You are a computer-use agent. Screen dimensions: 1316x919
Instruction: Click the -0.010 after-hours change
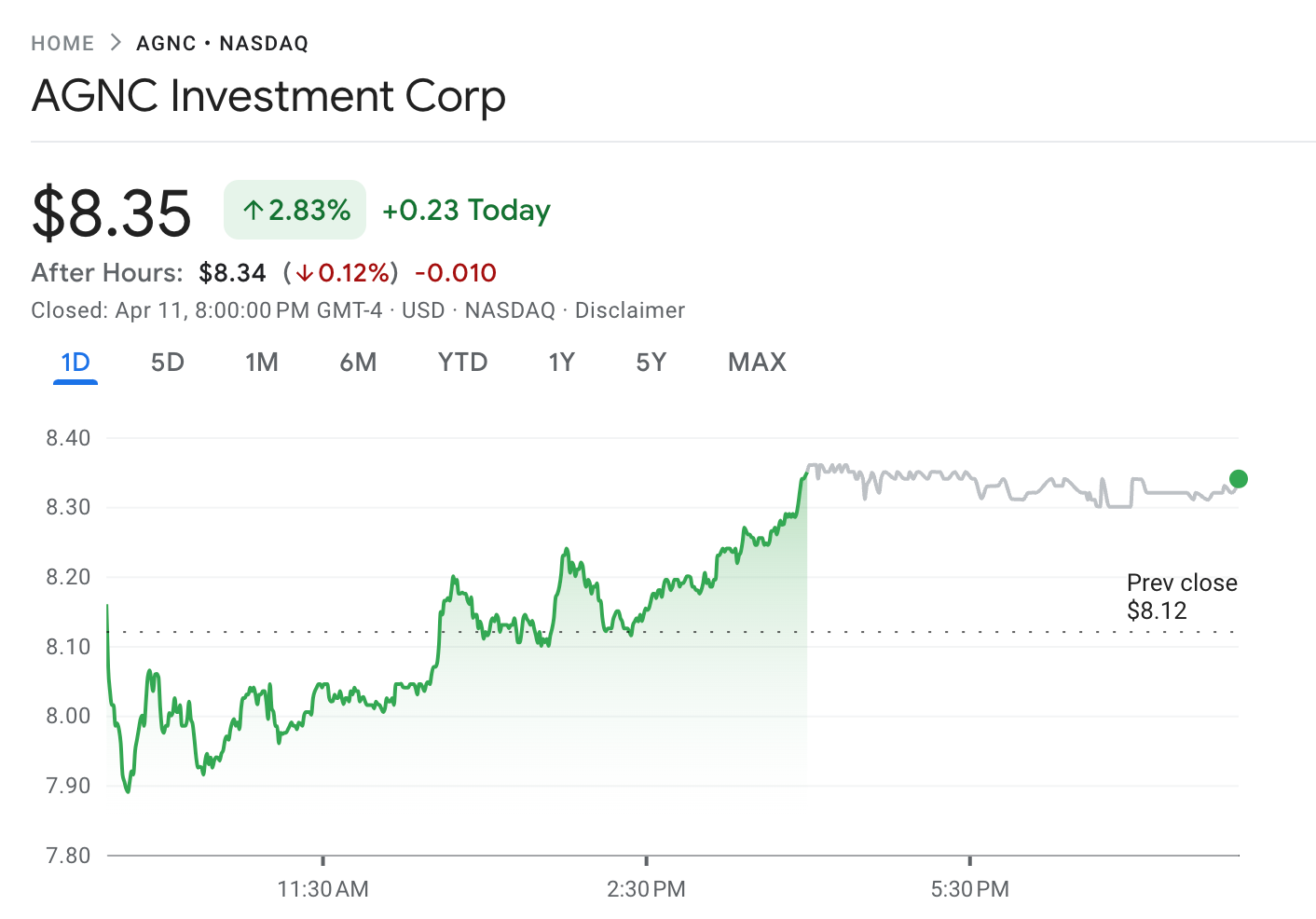pyautogui.click(x=456, y=273)
